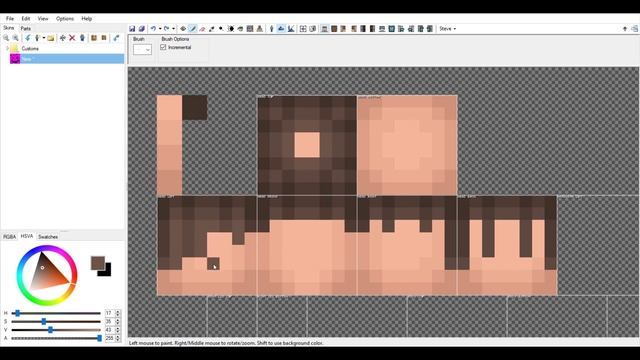Switch to the RGBA color tab
This screenshot has width=640, height=360.
tap(9, 237)
